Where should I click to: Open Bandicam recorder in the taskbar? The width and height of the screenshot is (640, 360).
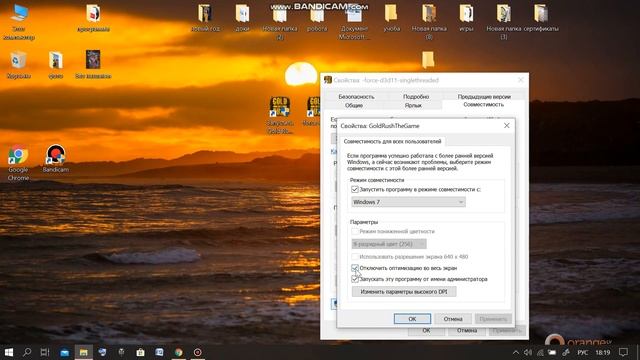point(198,352)
